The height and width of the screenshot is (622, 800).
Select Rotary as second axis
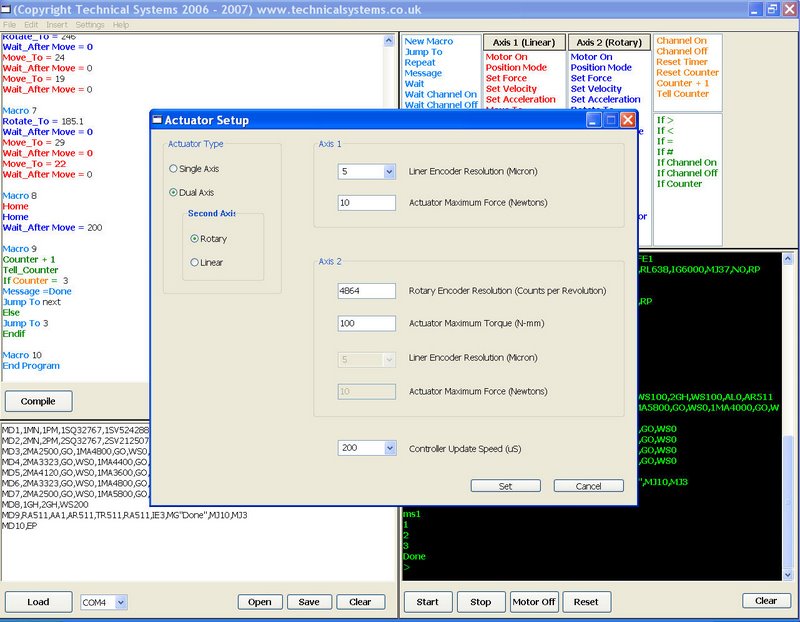(194, 239)
